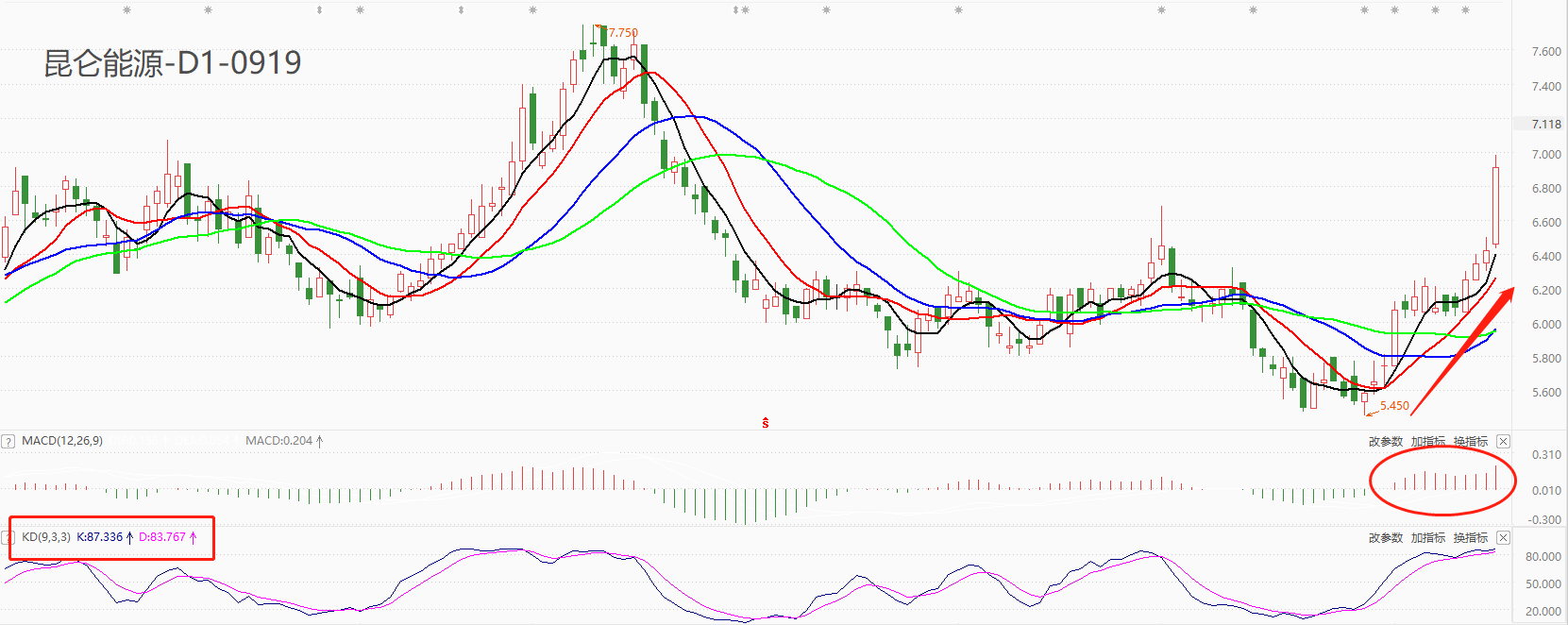Click 加指标 in the KD panel
The image size is (1568, 625).
pos(1427,537)
